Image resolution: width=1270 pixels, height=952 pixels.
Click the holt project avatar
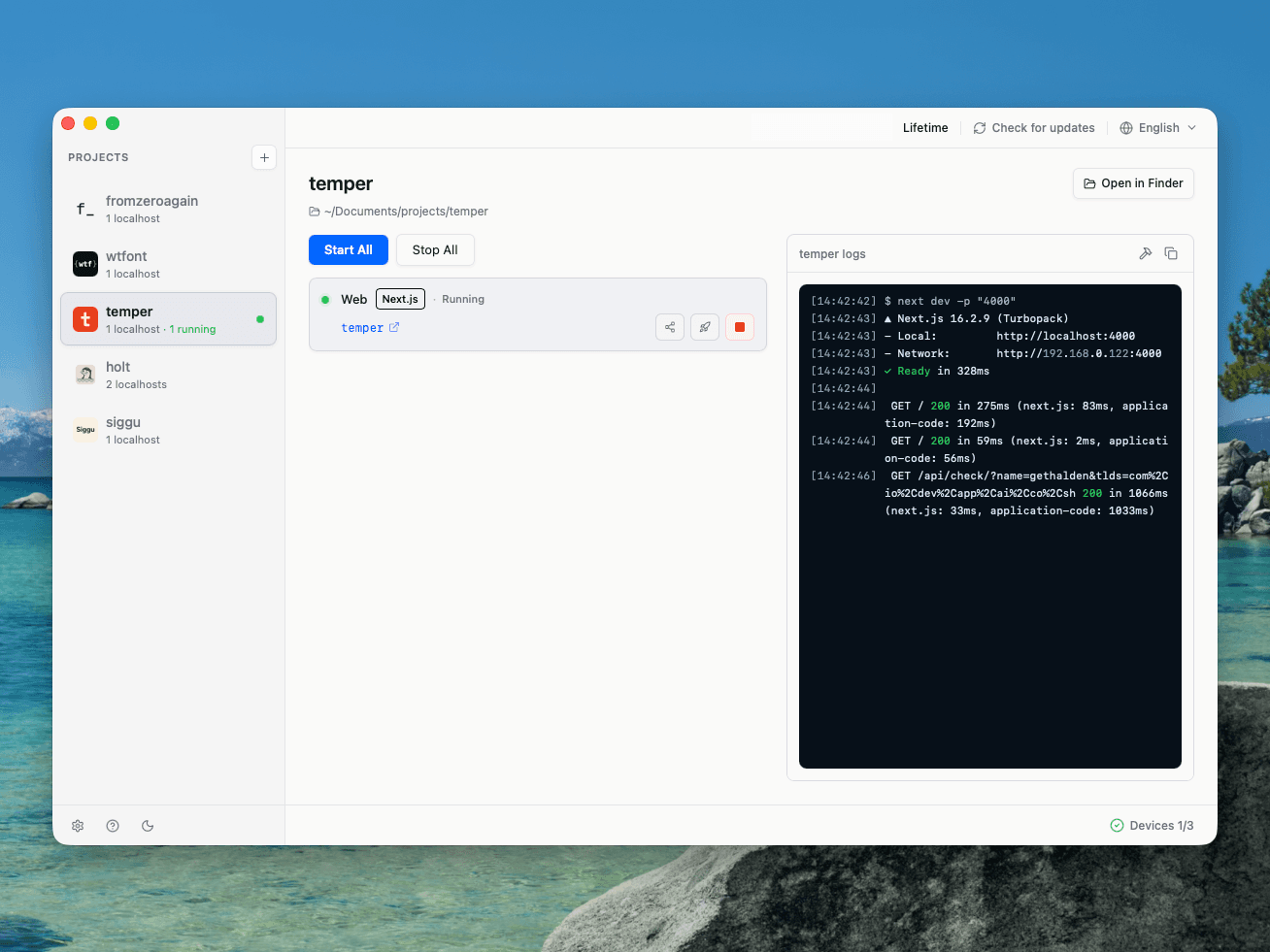point(85,375)
